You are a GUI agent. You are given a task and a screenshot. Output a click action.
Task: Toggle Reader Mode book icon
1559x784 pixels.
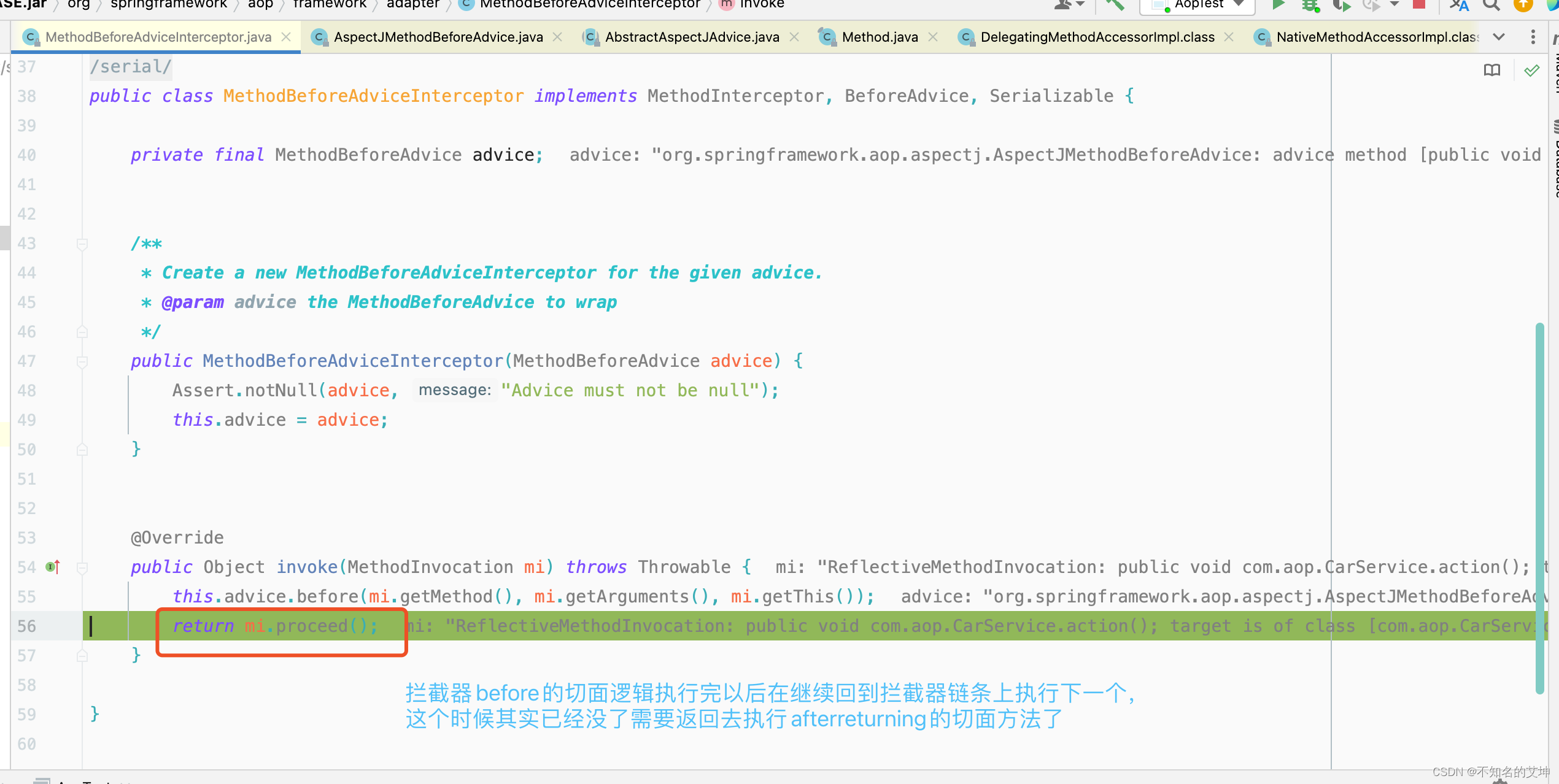1492,70
